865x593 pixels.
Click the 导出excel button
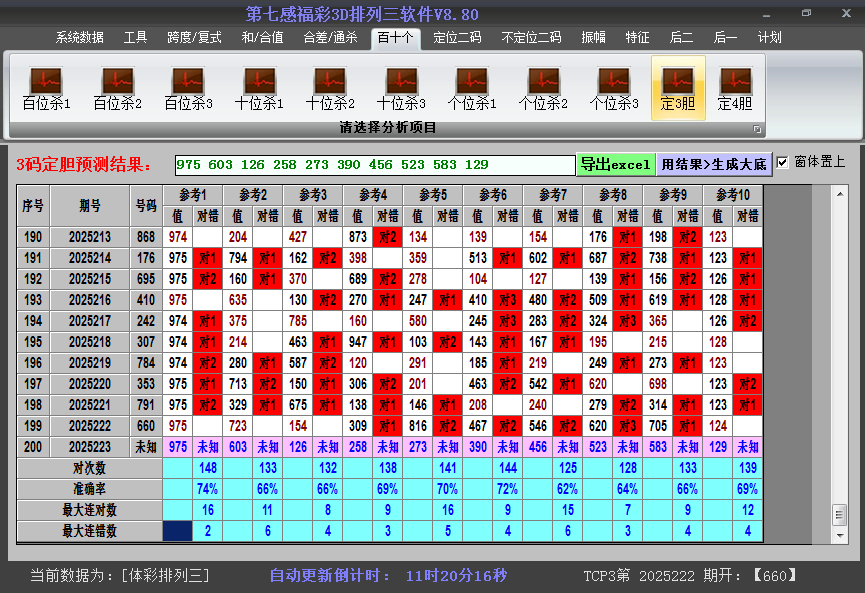[615, 164]
